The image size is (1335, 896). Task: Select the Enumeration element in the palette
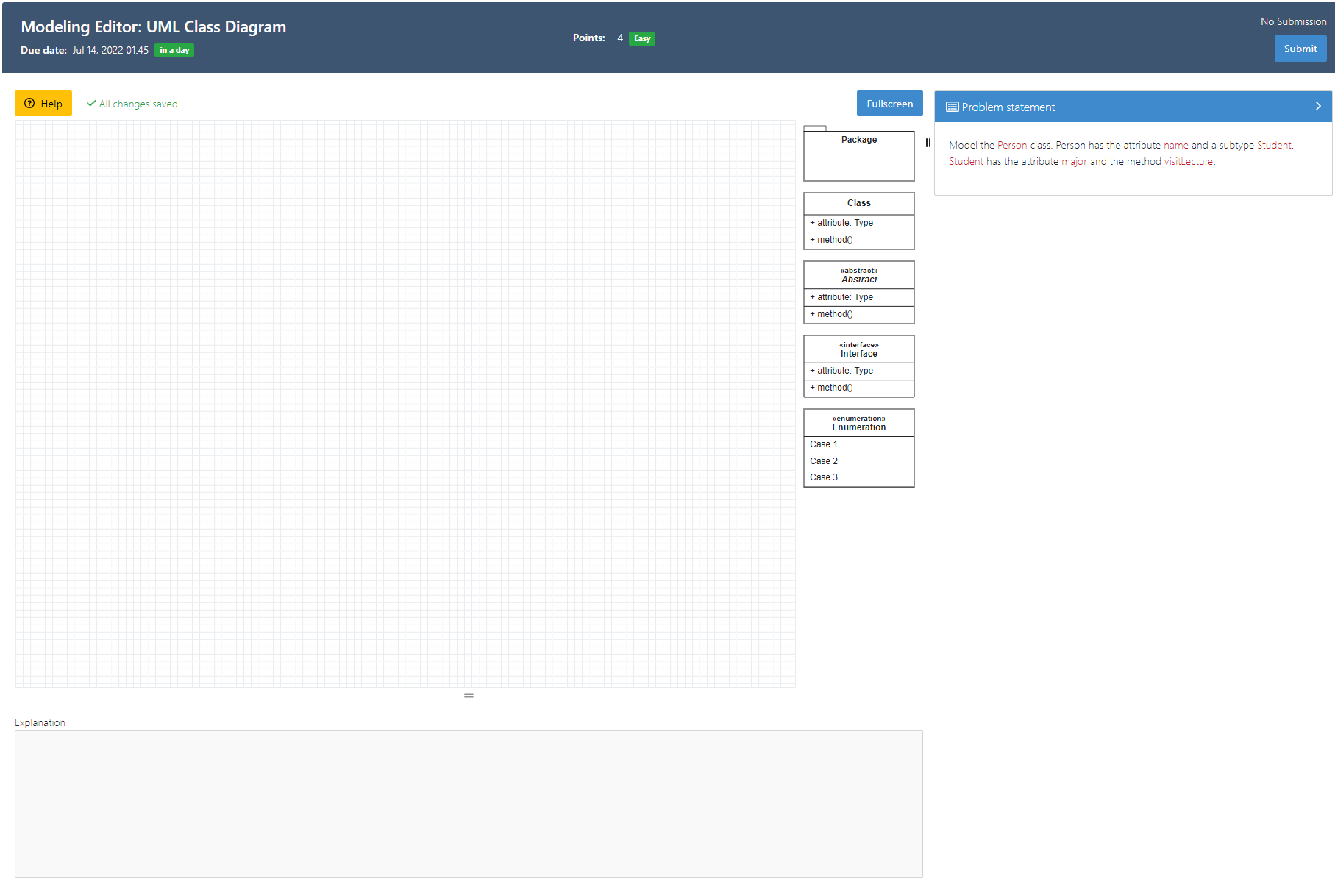(858, 449)
